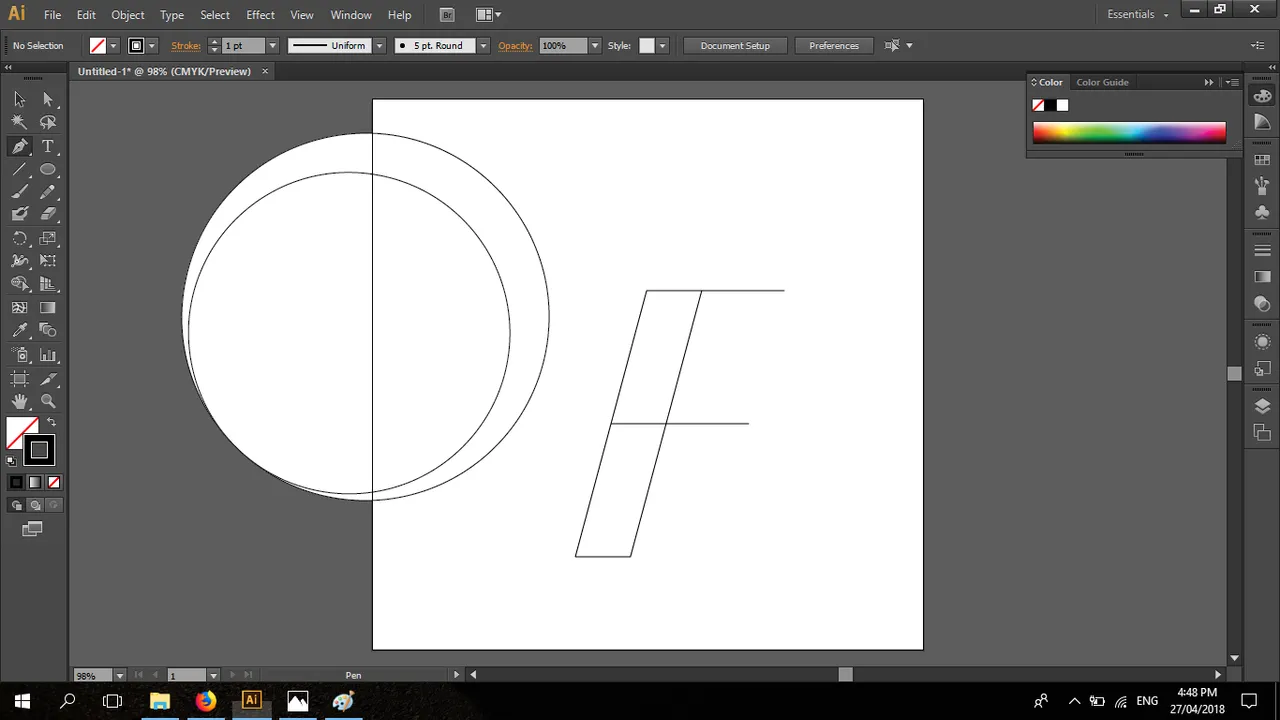Open the Object menu
This screenshot has width=1280, height=720.
click(x=128, y=15)
